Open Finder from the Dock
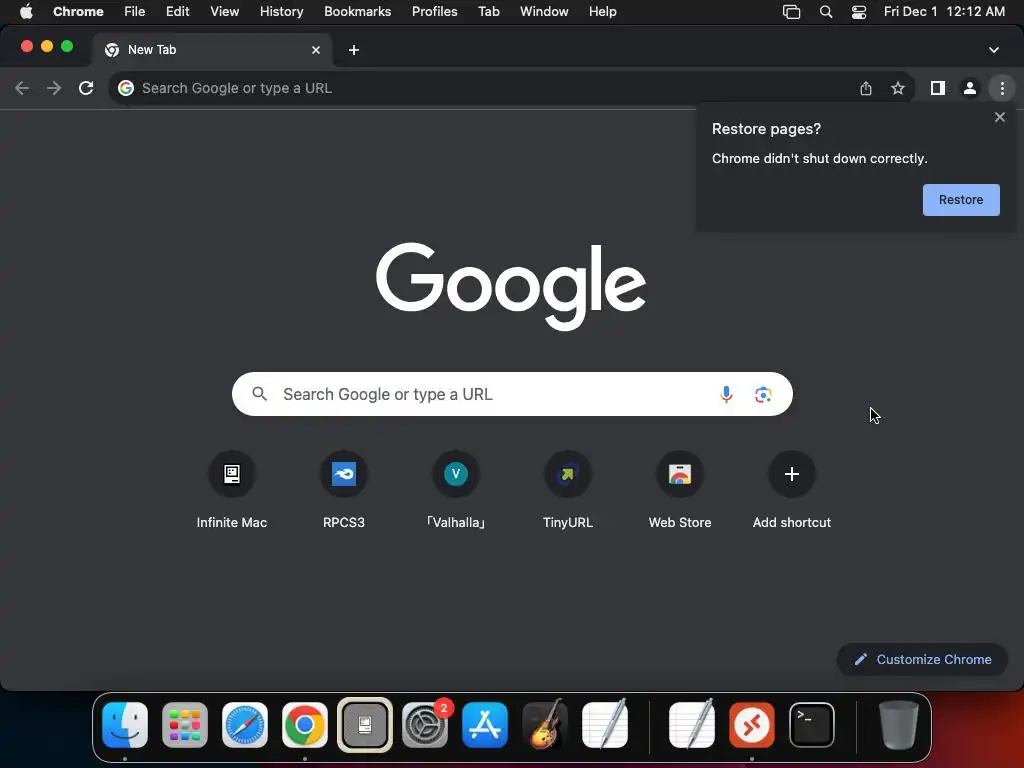1024x768 pixels. click(x=125, y=725)
